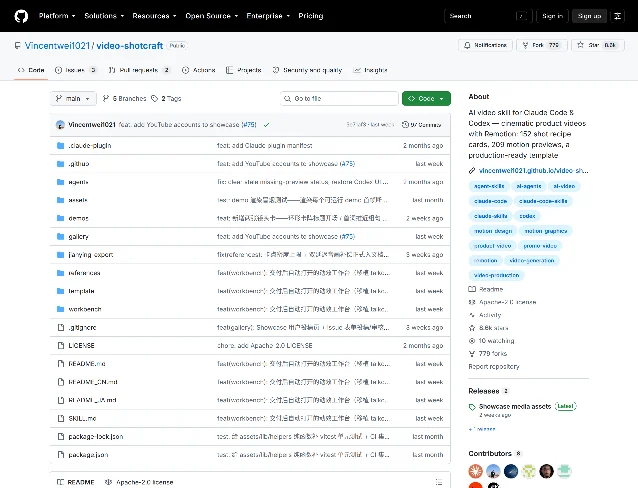
Task: Open the README outline list icon
Action: click(x=439, y=482)
